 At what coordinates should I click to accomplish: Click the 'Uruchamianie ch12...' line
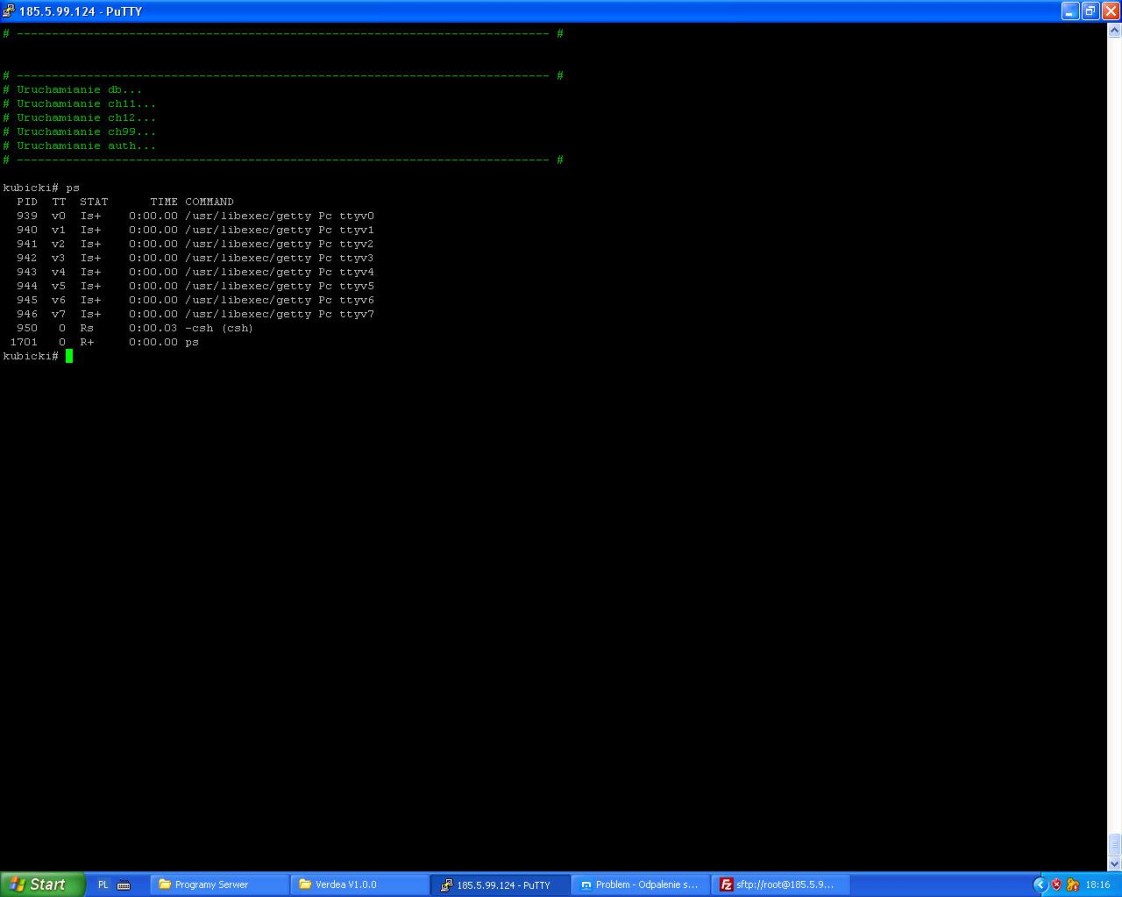(79, 117)
